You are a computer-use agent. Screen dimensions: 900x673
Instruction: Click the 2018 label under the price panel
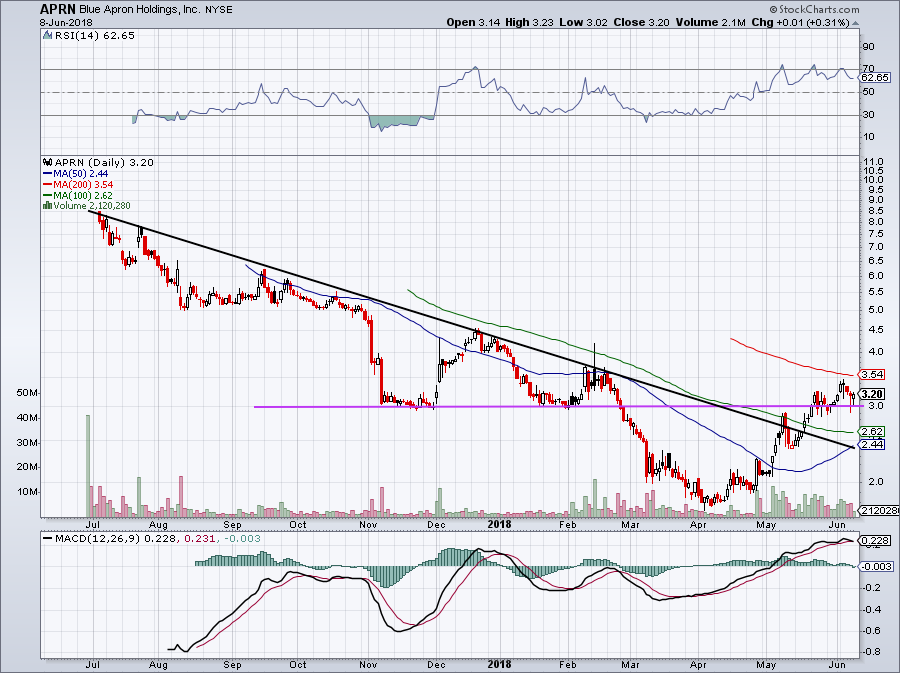(x=499, y=524)
